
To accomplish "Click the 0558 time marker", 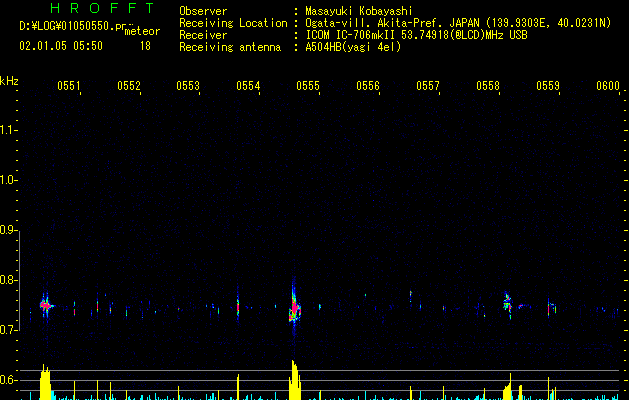I will coord(488,85).
